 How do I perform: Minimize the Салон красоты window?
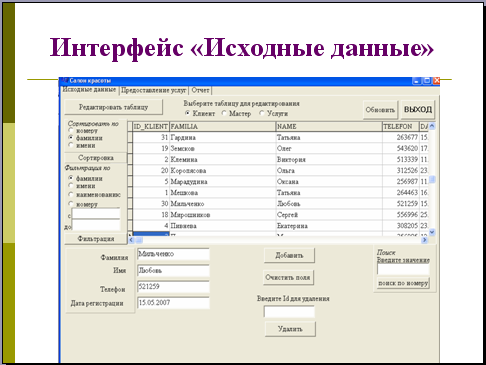click(417, 81)
